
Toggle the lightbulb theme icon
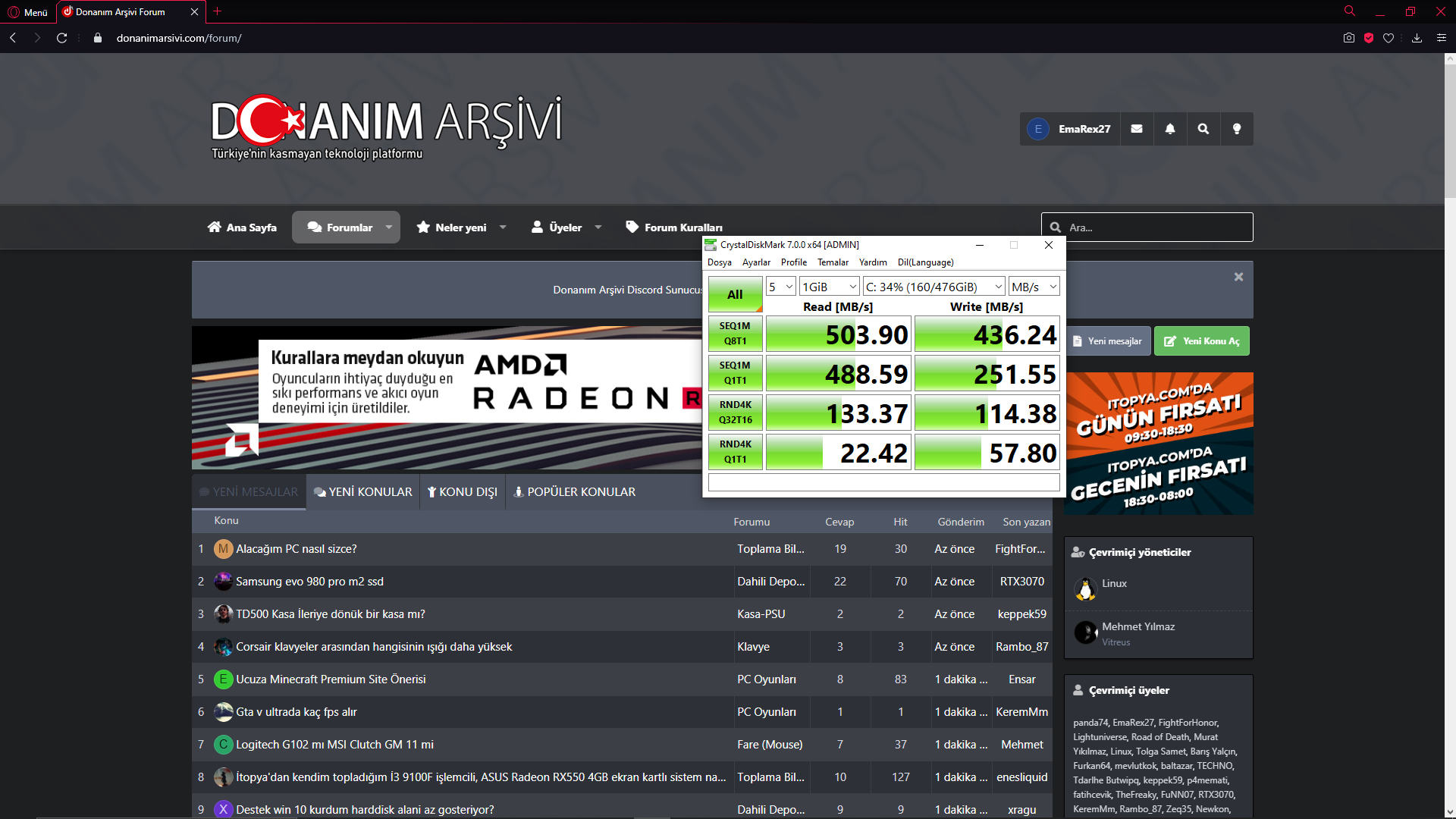[x=1237, y=129]
